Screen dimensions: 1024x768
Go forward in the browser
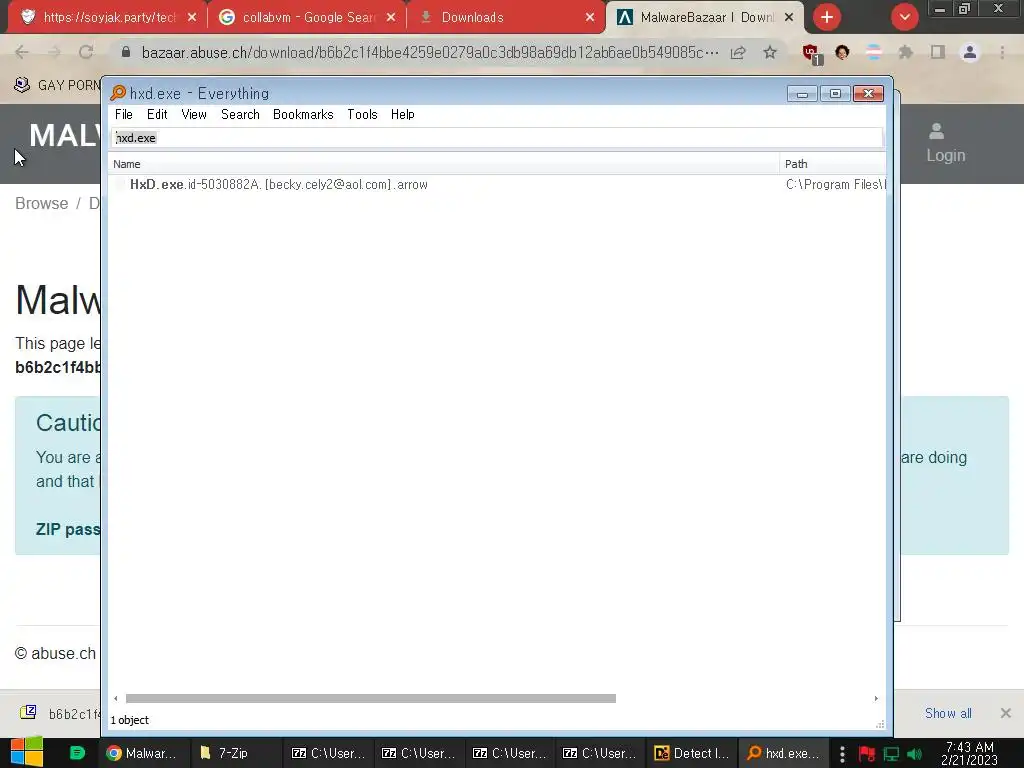[54, 52]
